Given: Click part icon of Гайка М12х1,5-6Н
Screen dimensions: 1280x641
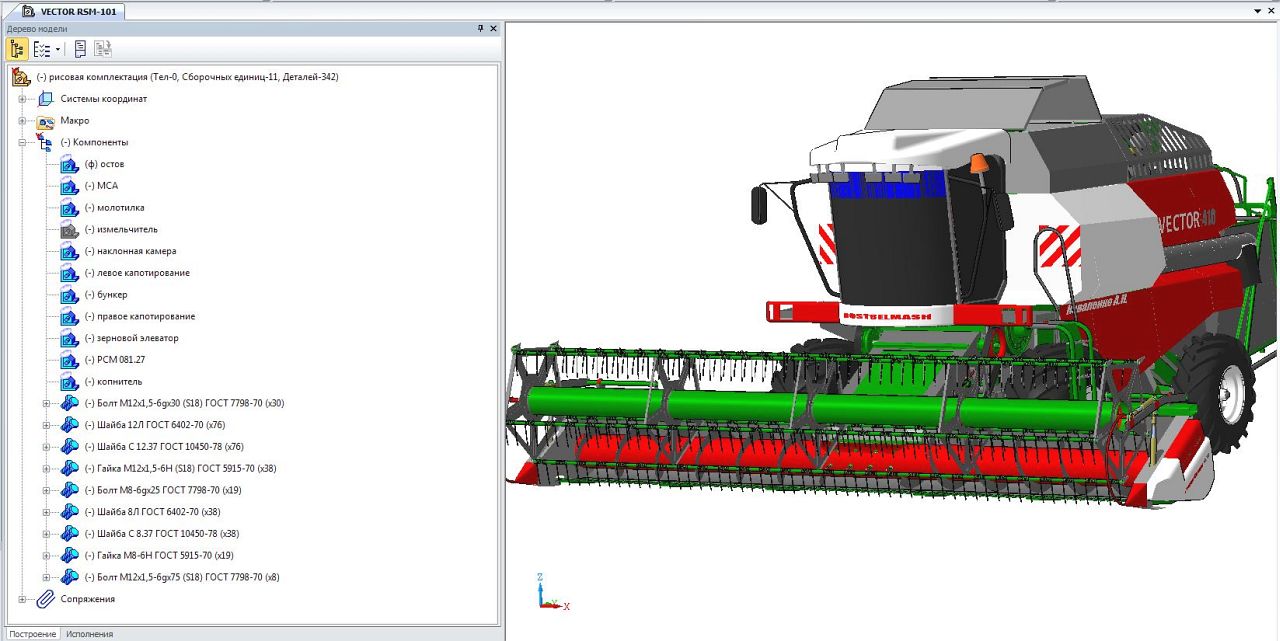Looking at the screenshot, I should pos(69,468).
